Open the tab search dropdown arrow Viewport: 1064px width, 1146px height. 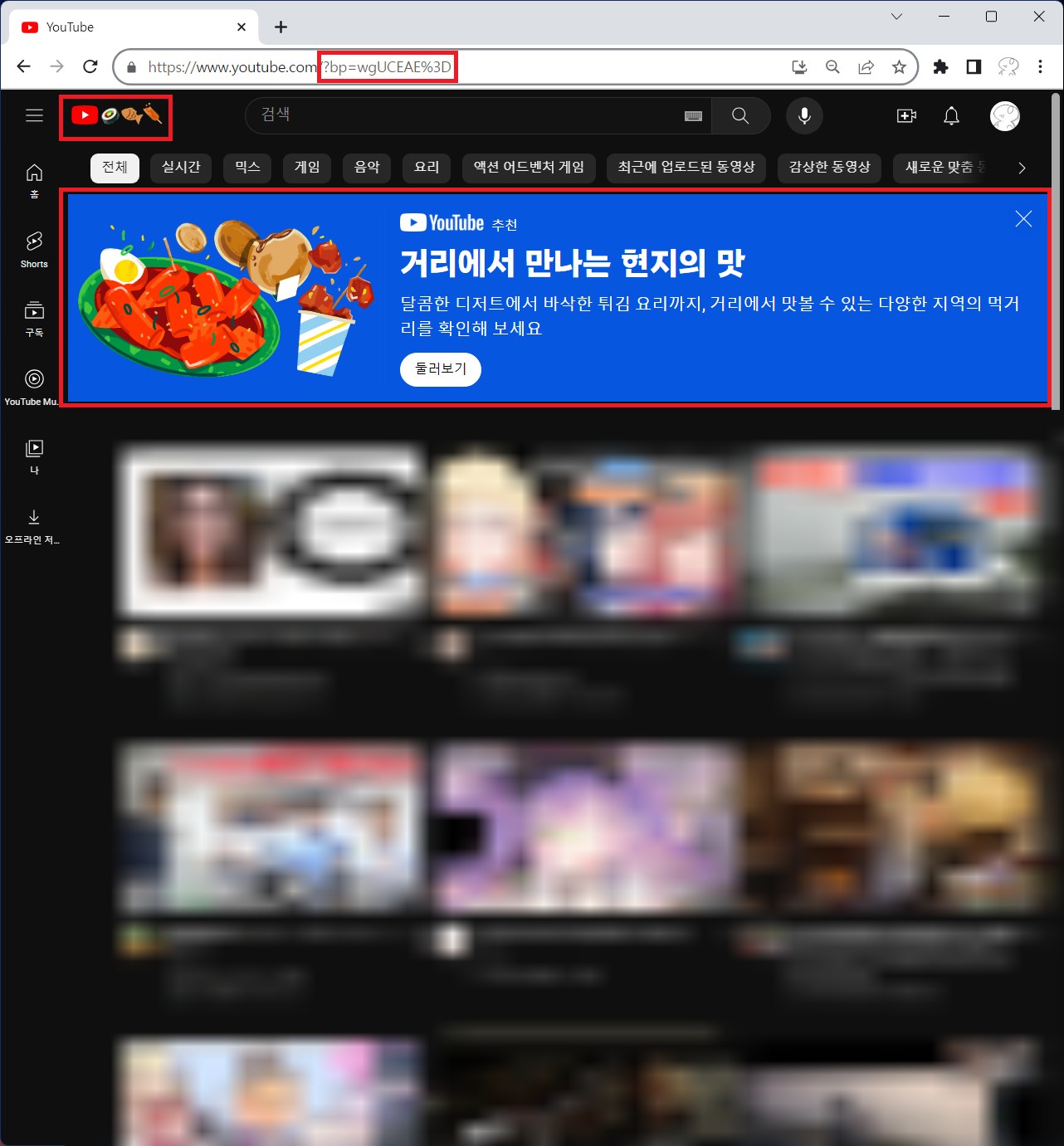click(896, 17)
